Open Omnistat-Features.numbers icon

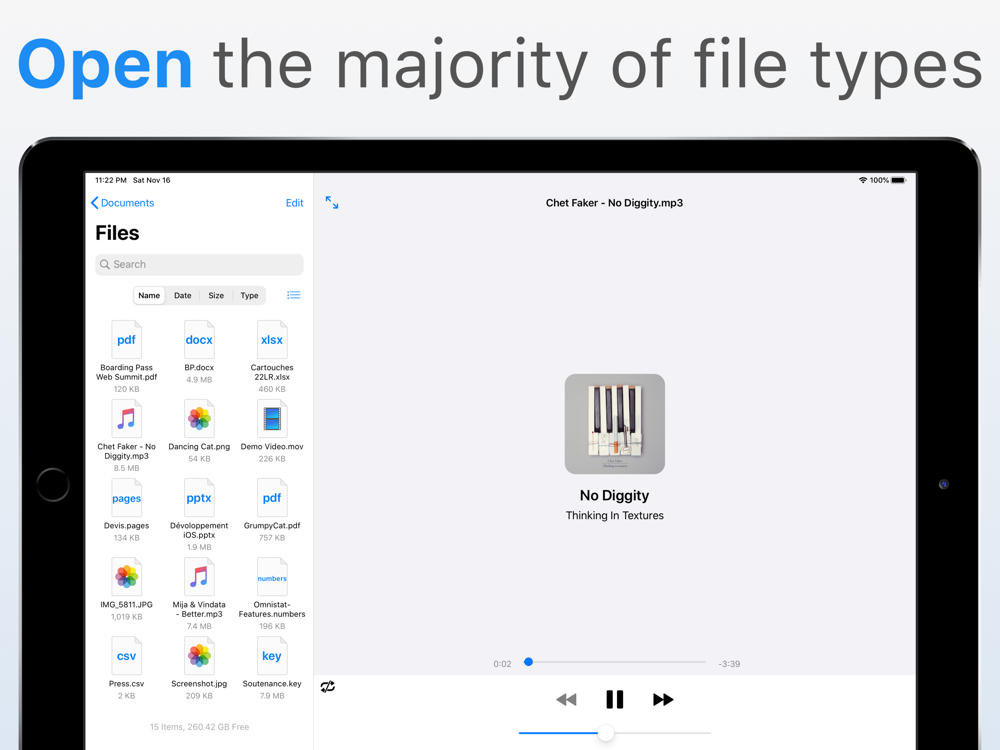point(272,577)
